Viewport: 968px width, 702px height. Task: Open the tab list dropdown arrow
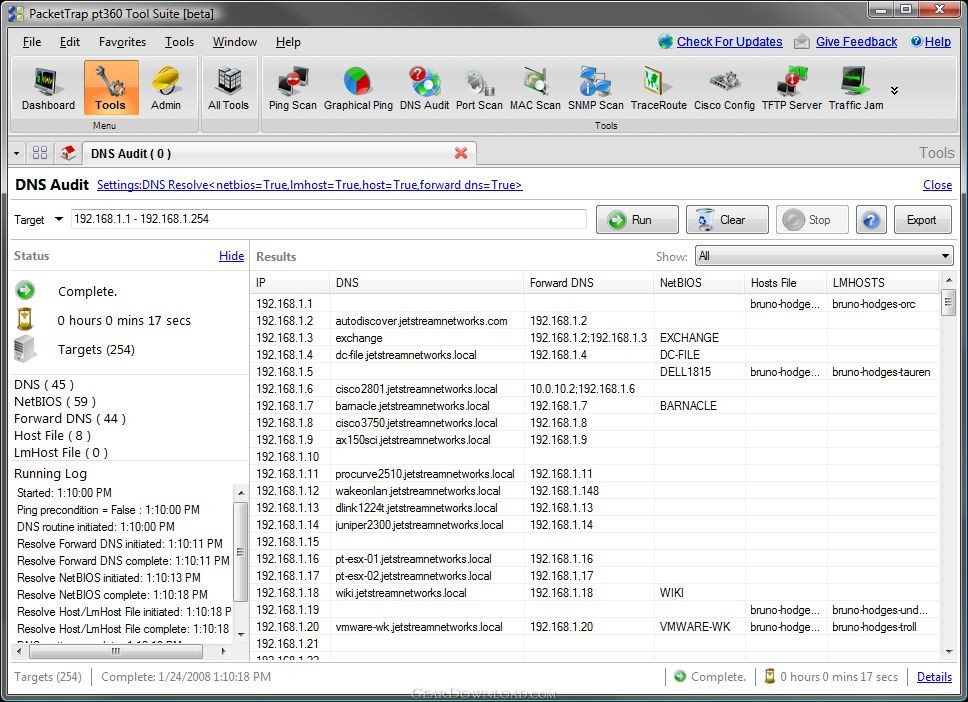pyautogui.click(x=17, y=153)
